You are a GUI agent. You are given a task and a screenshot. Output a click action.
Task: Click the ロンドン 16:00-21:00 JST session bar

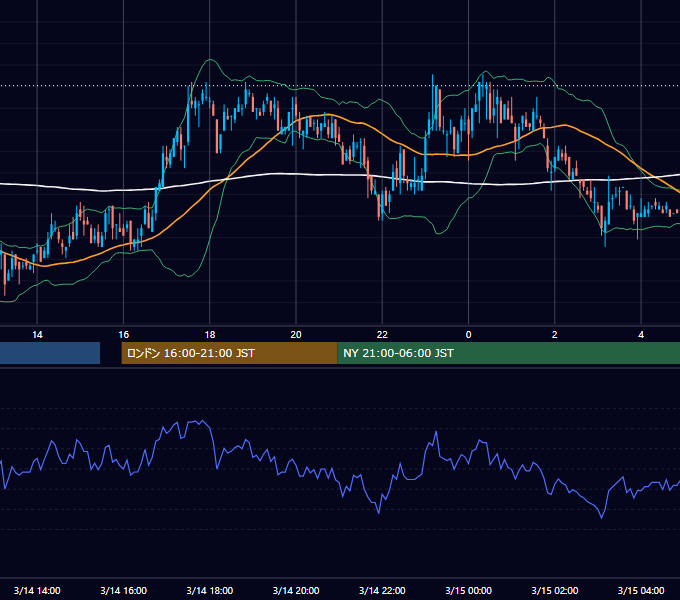229,353
